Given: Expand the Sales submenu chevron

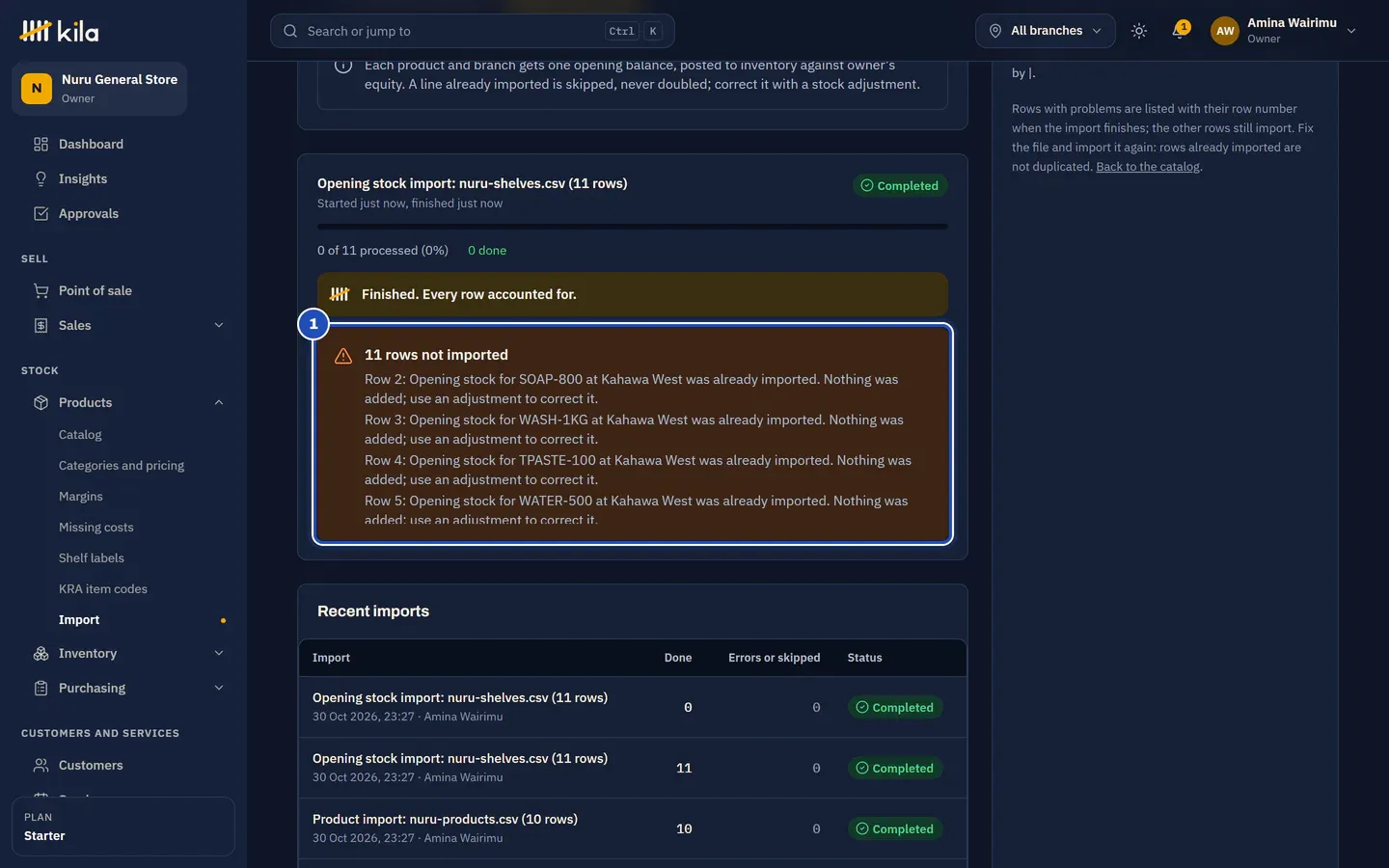Looking at the screenshot, I should click(219, 325).
